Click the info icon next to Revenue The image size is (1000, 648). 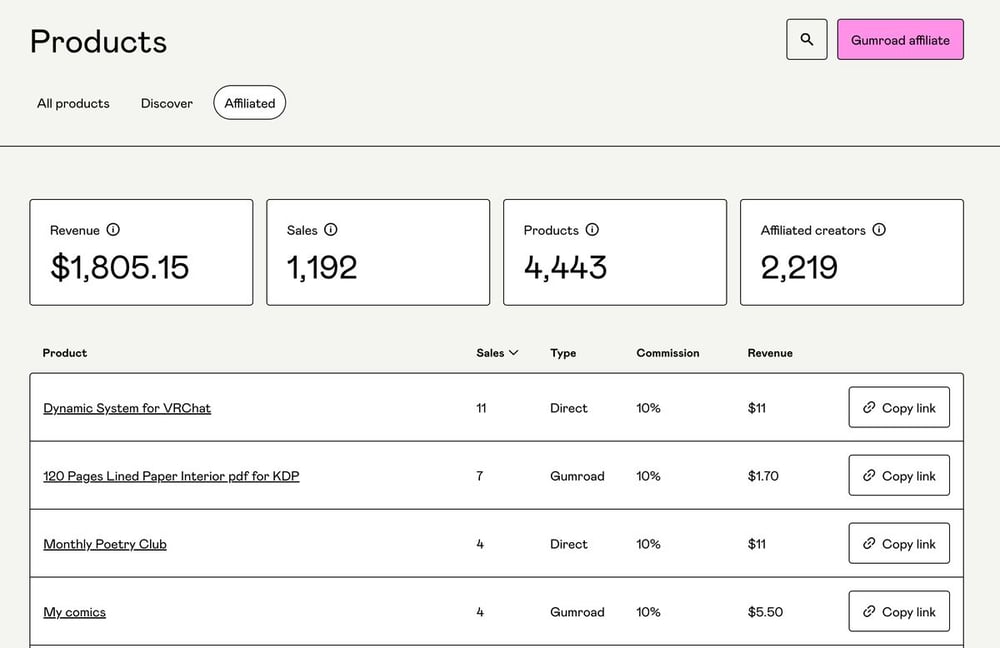[x=113, y=229]
